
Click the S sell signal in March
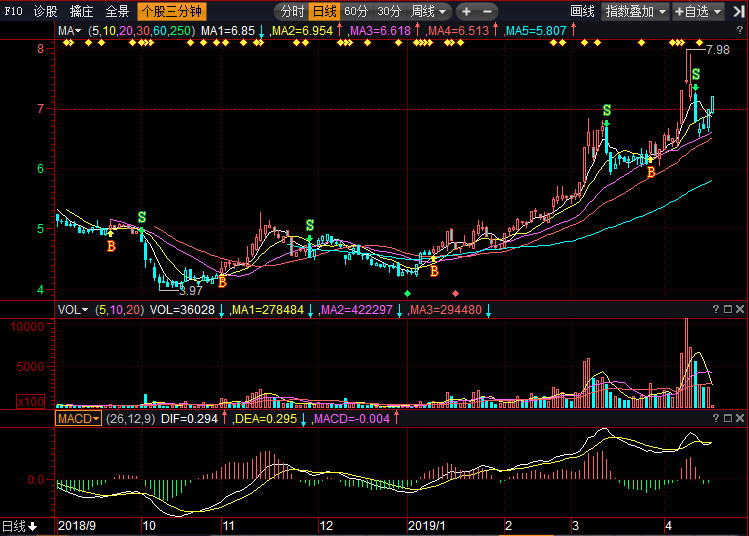[x=607, y=110]
